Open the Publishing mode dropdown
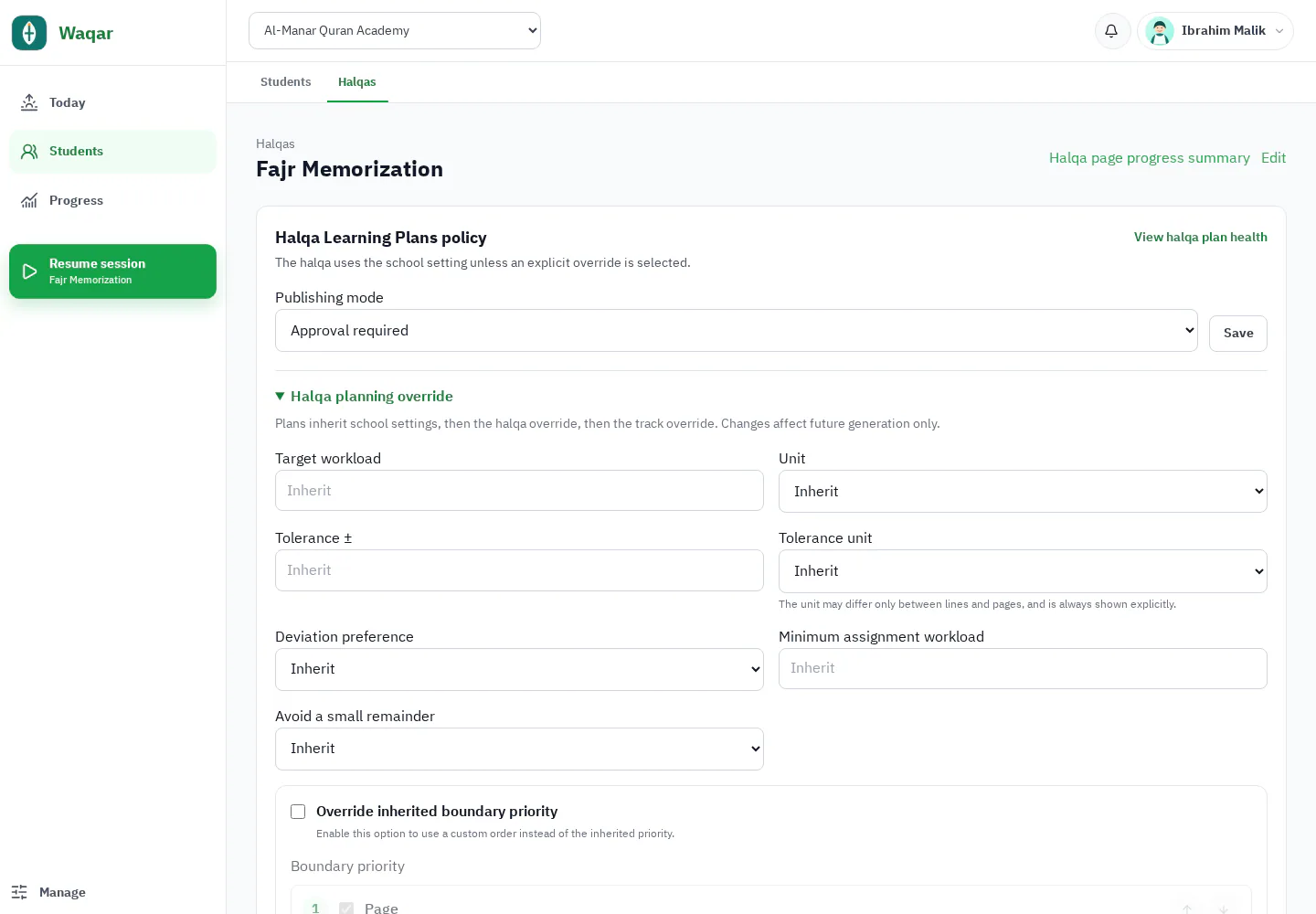The image size is (1316, 914). (x=737, y=331)
